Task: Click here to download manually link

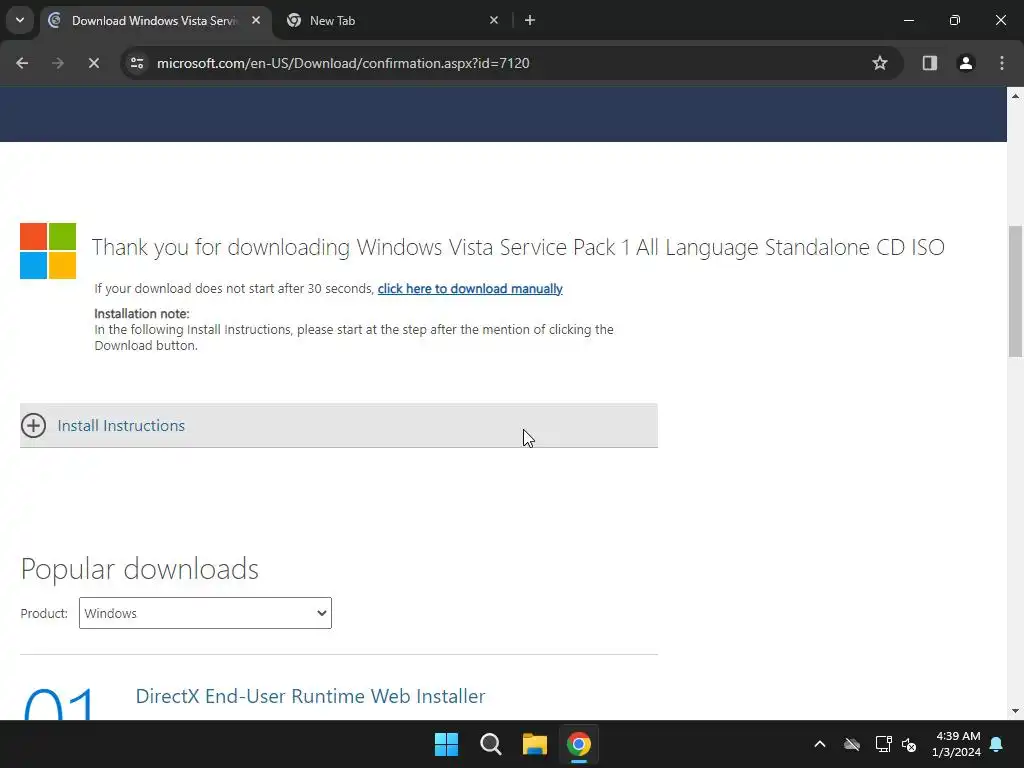Action: click(470, 289)
